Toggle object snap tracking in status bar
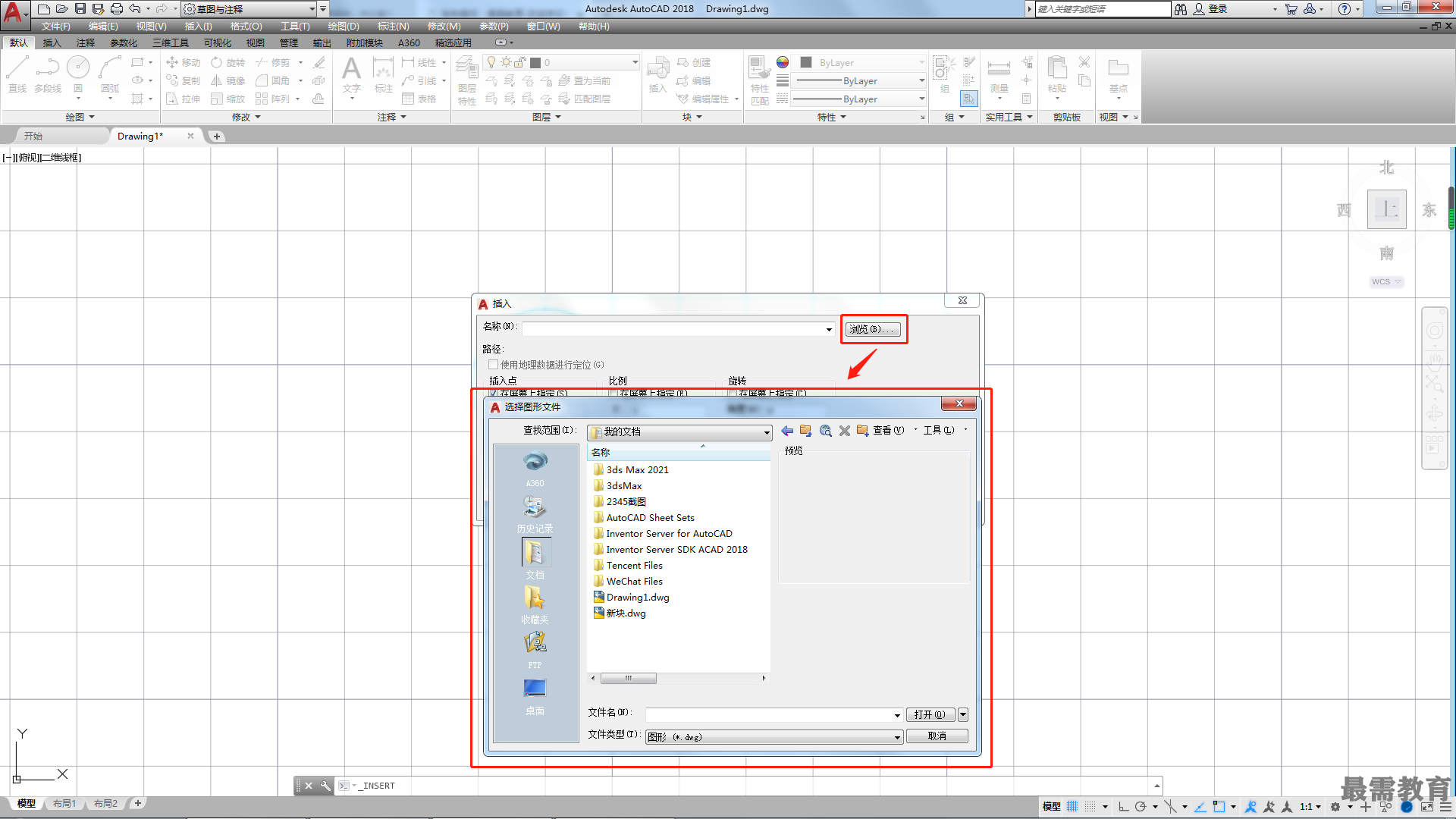This screenshot has width=1456, height=819. [x=1200, y=807]
